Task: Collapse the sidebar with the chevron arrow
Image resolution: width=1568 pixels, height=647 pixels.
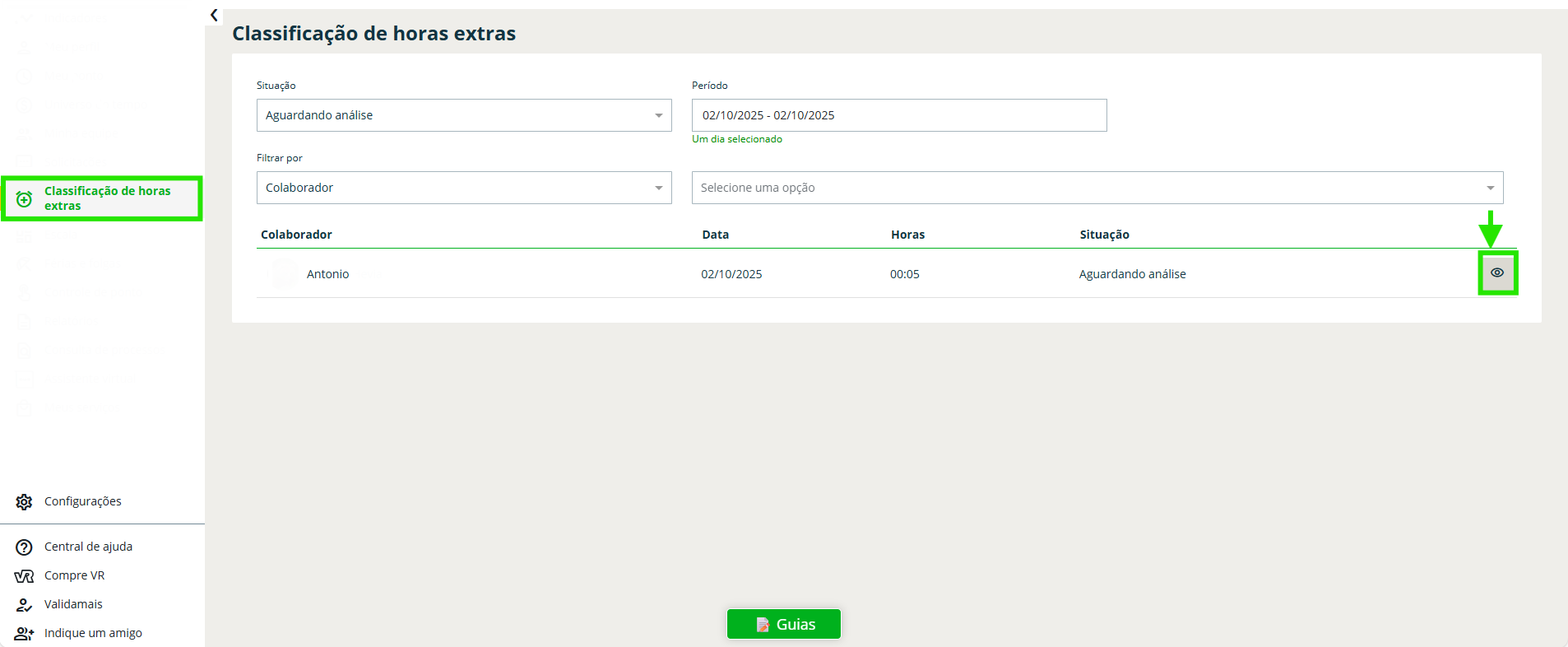Action: tap(214, 15)
